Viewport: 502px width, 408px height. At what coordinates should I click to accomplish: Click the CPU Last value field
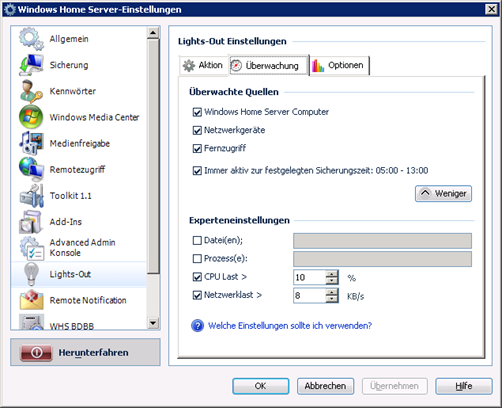[x=310, y=277]
